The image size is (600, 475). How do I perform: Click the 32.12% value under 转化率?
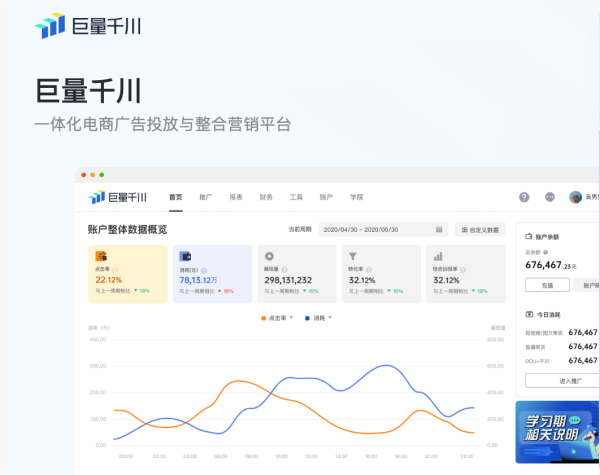coord(362,280)
